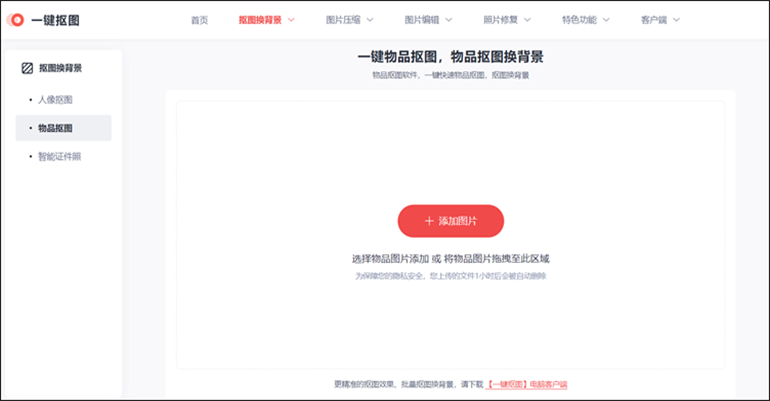This screenshot has height=401, width=770.
Task: Expand the chevron next to 图片压缩
Action: tap(370, 20)
